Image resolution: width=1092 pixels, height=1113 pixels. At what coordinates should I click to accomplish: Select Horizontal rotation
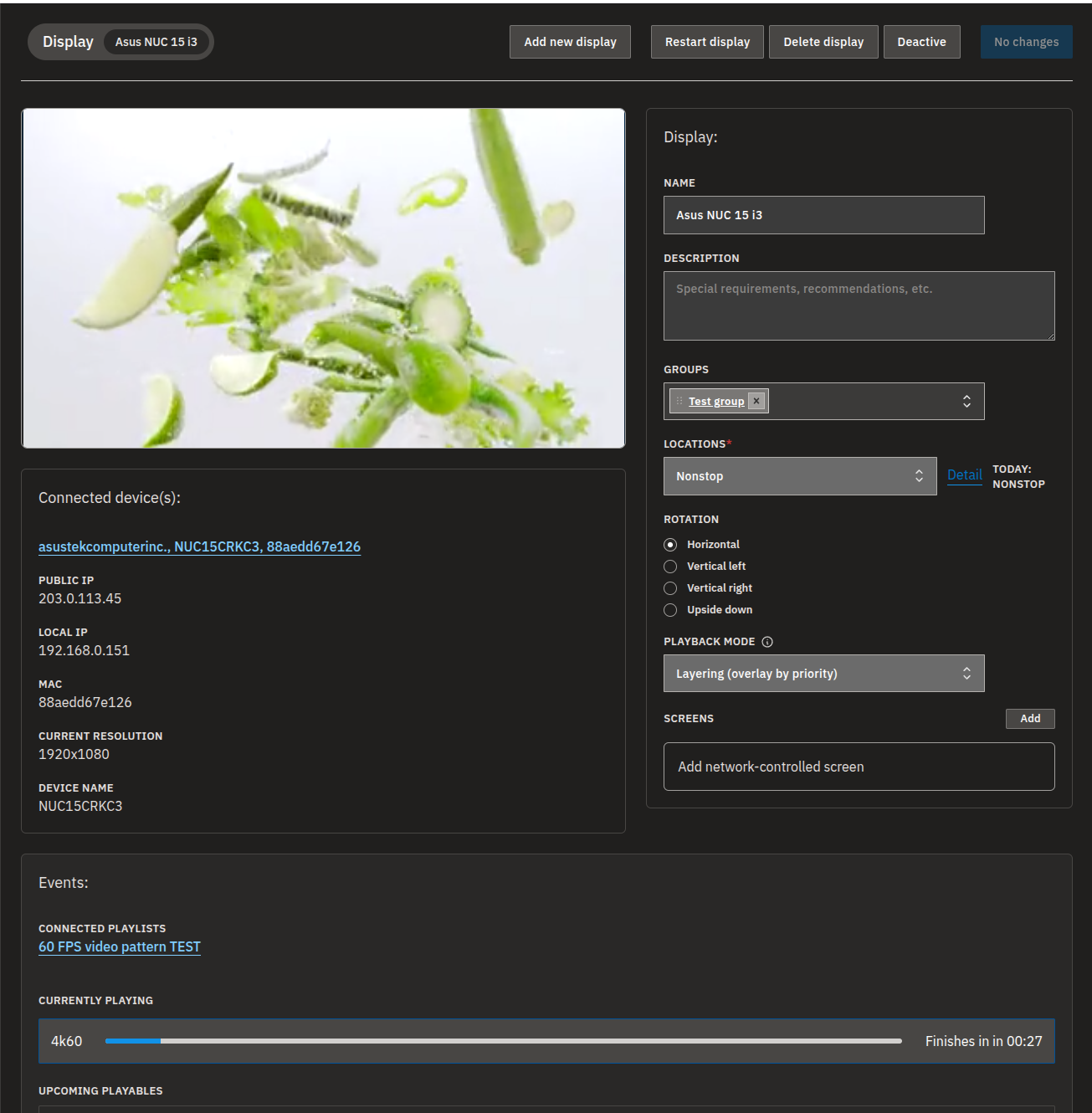[x=670, y=545]
